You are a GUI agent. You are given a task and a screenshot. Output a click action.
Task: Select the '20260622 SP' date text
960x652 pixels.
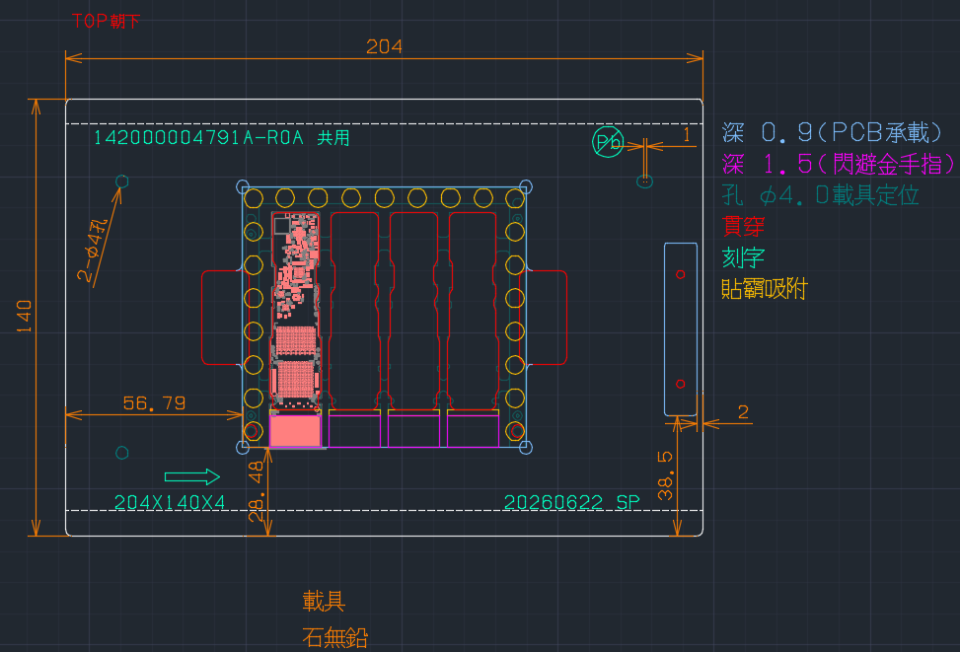coord(571,503)
